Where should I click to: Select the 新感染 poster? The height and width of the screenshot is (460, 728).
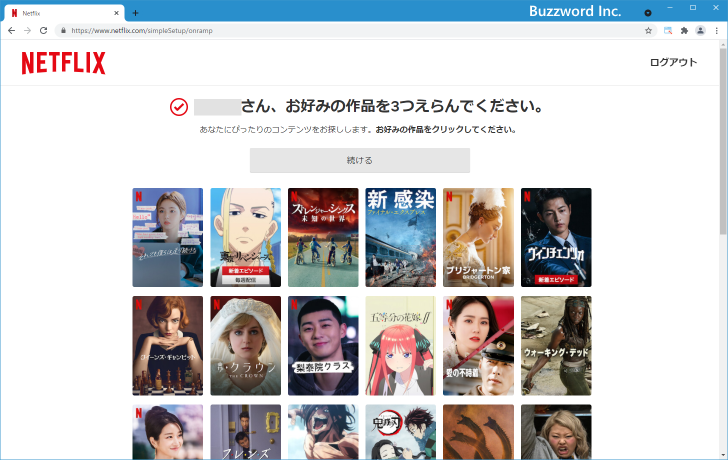[401, 237]
